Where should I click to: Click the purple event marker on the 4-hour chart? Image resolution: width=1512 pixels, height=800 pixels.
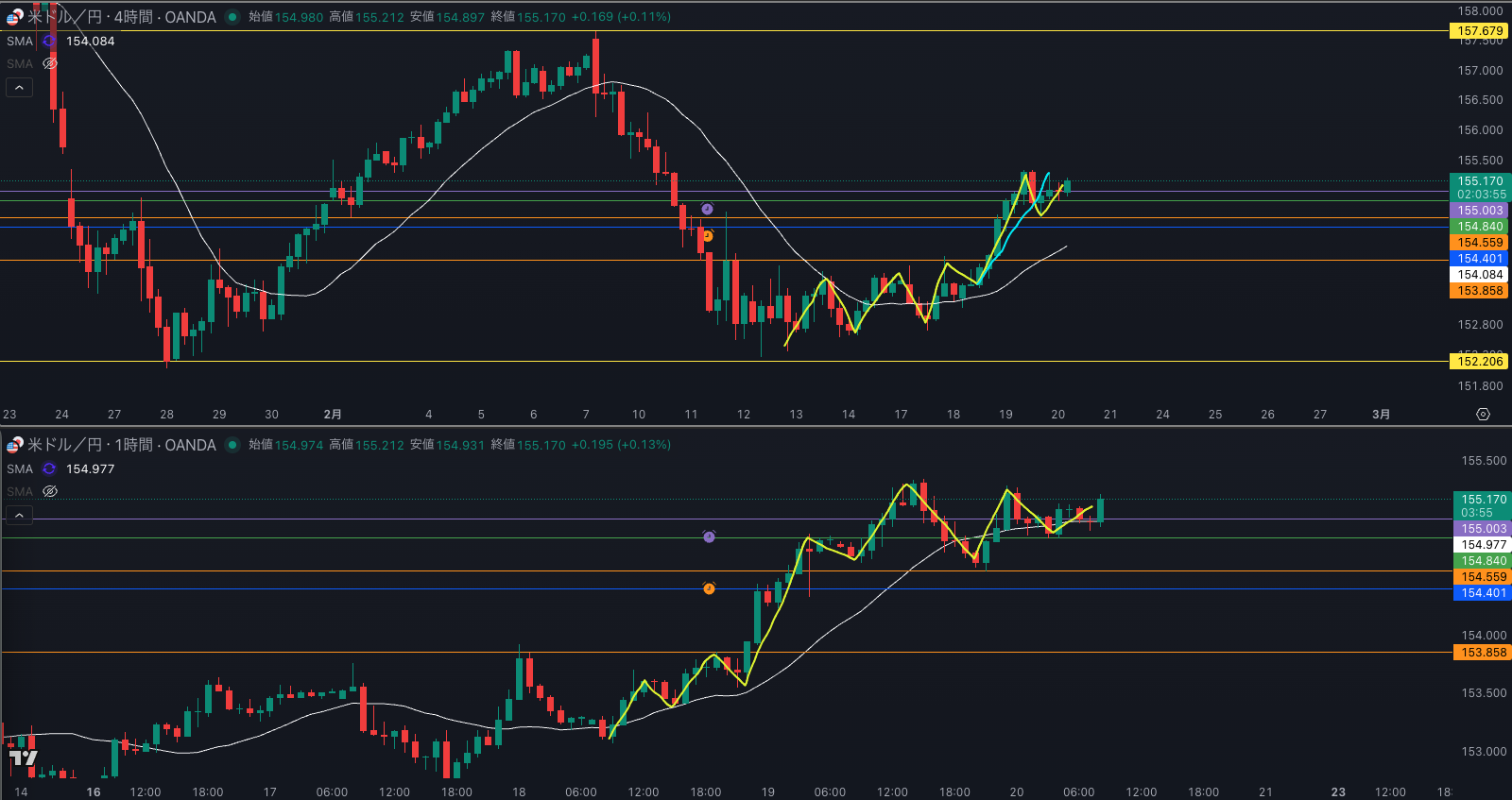coord(707,209)
